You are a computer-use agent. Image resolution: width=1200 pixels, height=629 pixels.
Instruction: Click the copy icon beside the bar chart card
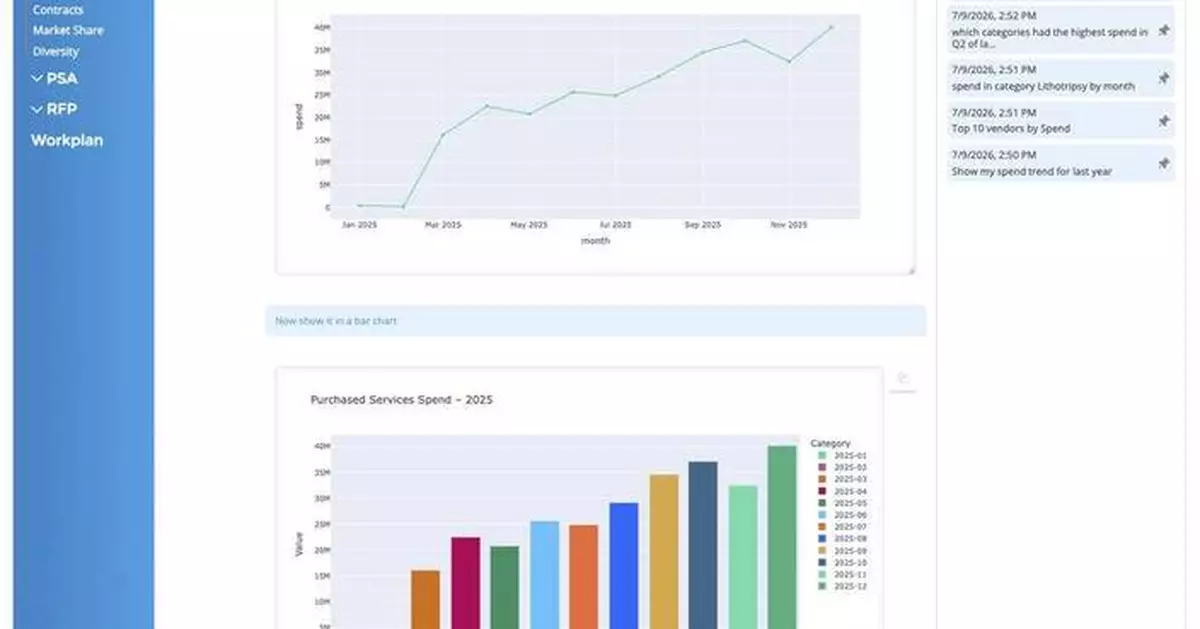pyautogui.click(x=902, y=378)
